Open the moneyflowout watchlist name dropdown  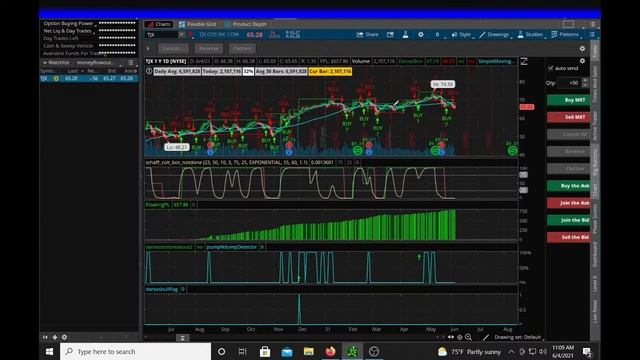click(x=98, y=63)
